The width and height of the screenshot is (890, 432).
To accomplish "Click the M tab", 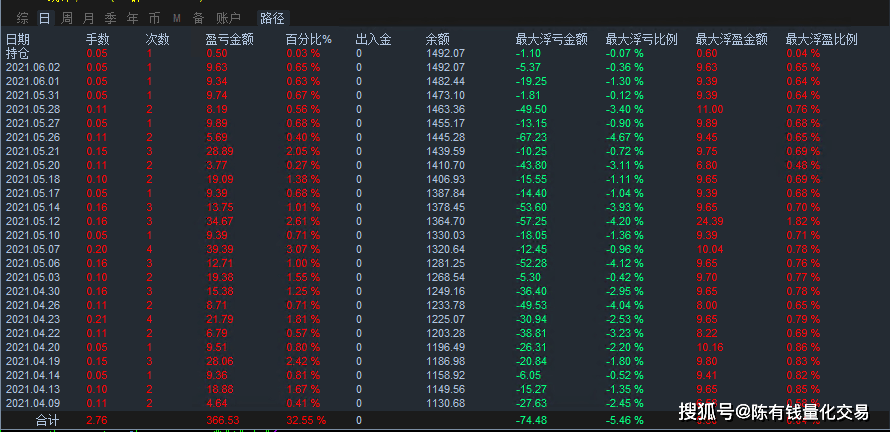I will [x=177, y=18].
